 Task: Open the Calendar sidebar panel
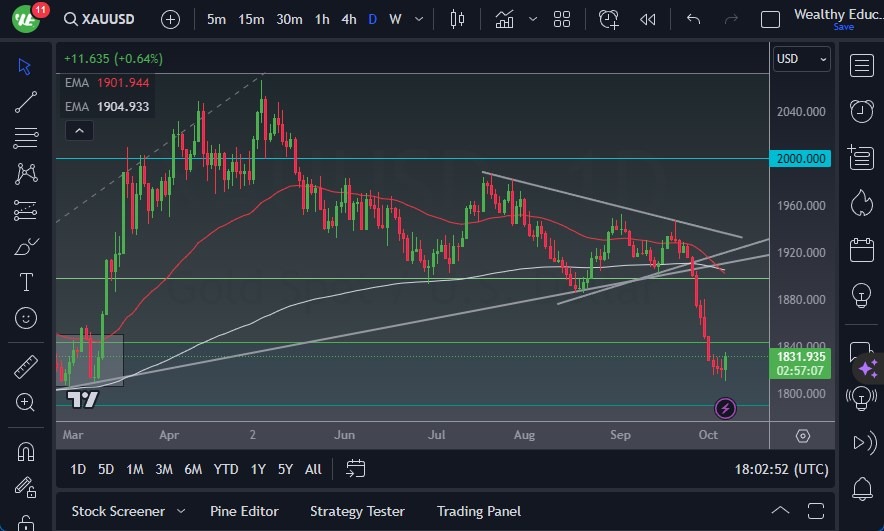(861, 249)
